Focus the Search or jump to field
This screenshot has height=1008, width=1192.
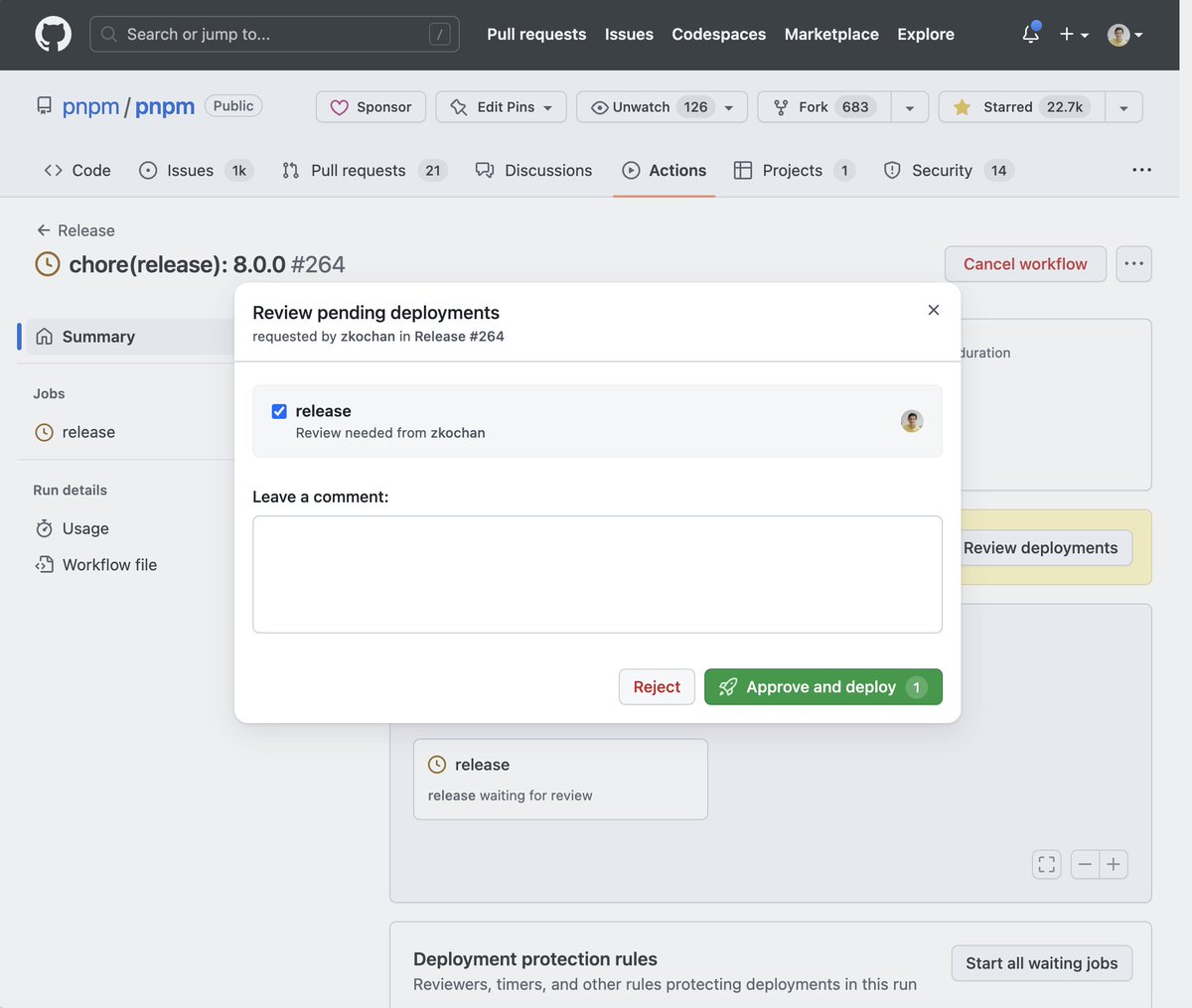click(x=275, y=35)
